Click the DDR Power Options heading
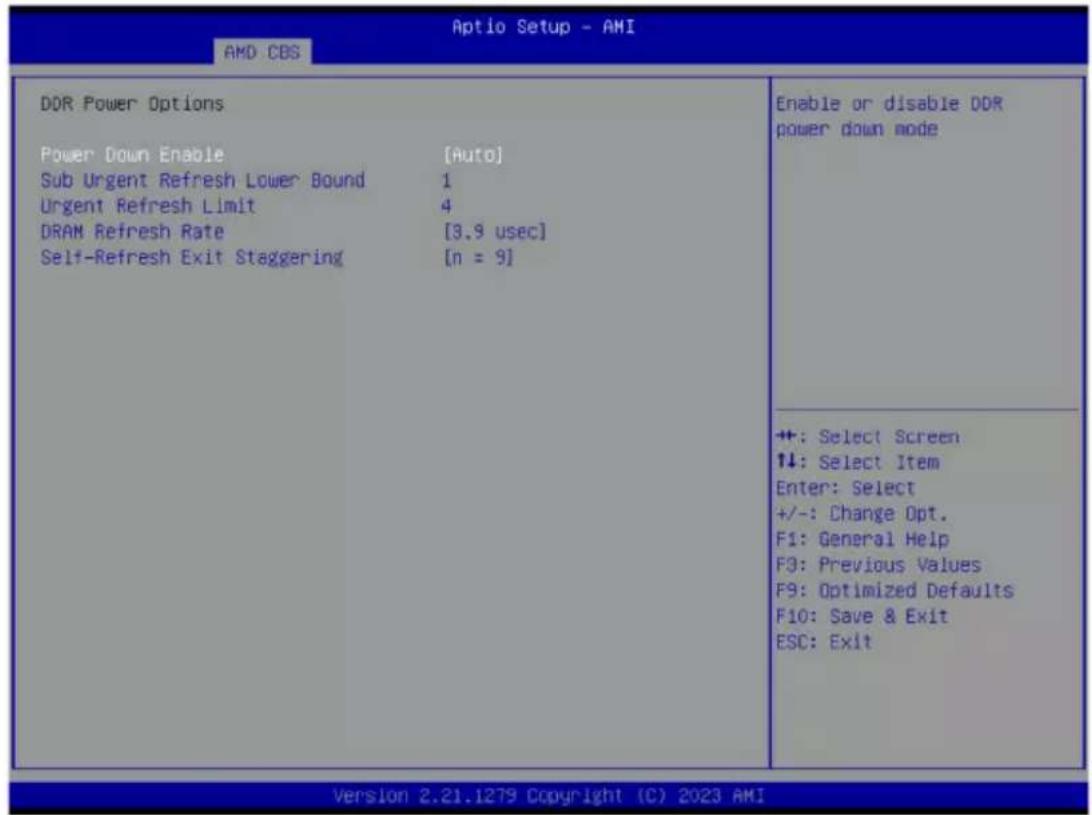This screenshot has width=1092, height=815. pos(132,104)
